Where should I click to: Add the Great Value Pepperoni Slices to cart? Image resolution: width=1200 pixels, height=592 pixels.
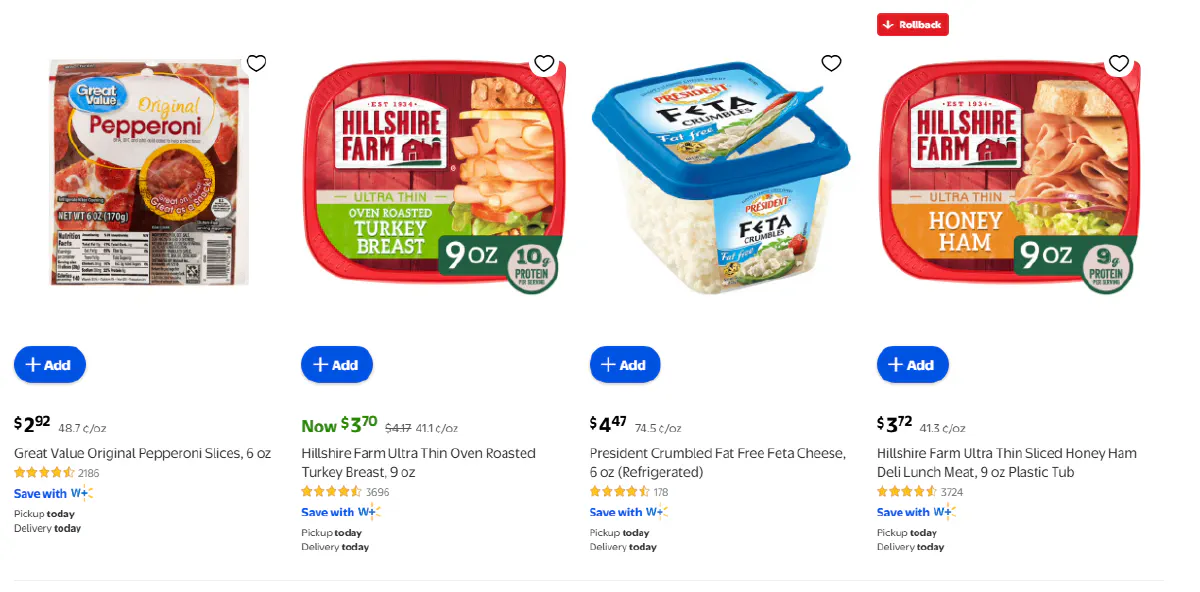(x=49, y=364)
